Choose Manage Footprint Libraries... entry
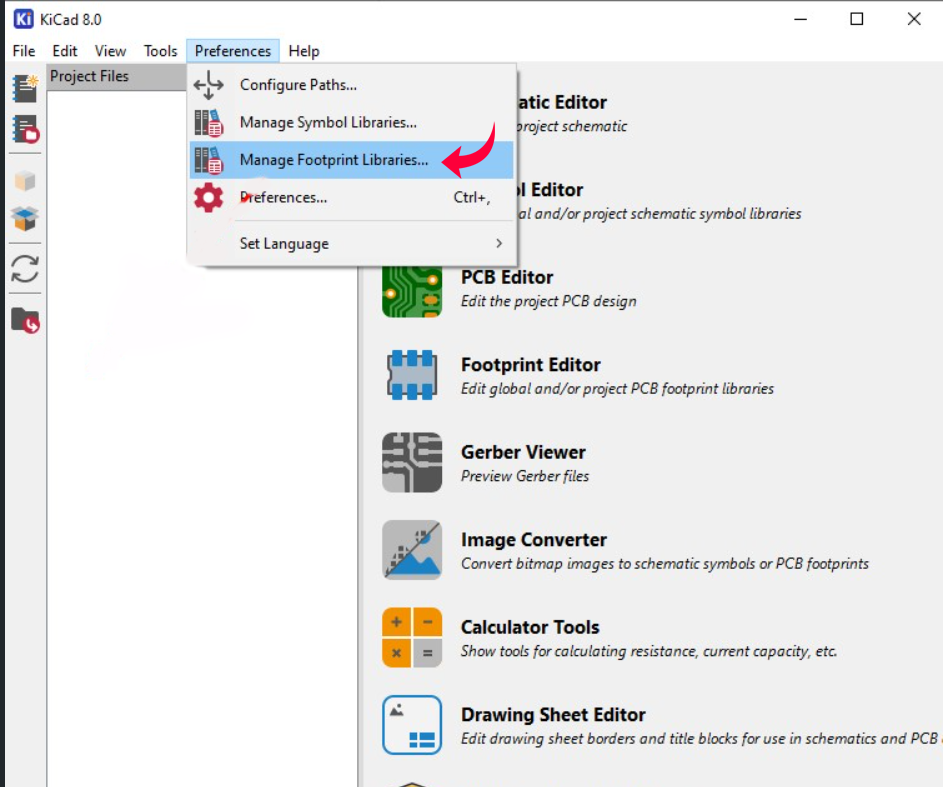Screen dimensions: 943x787 pos(352,160)
